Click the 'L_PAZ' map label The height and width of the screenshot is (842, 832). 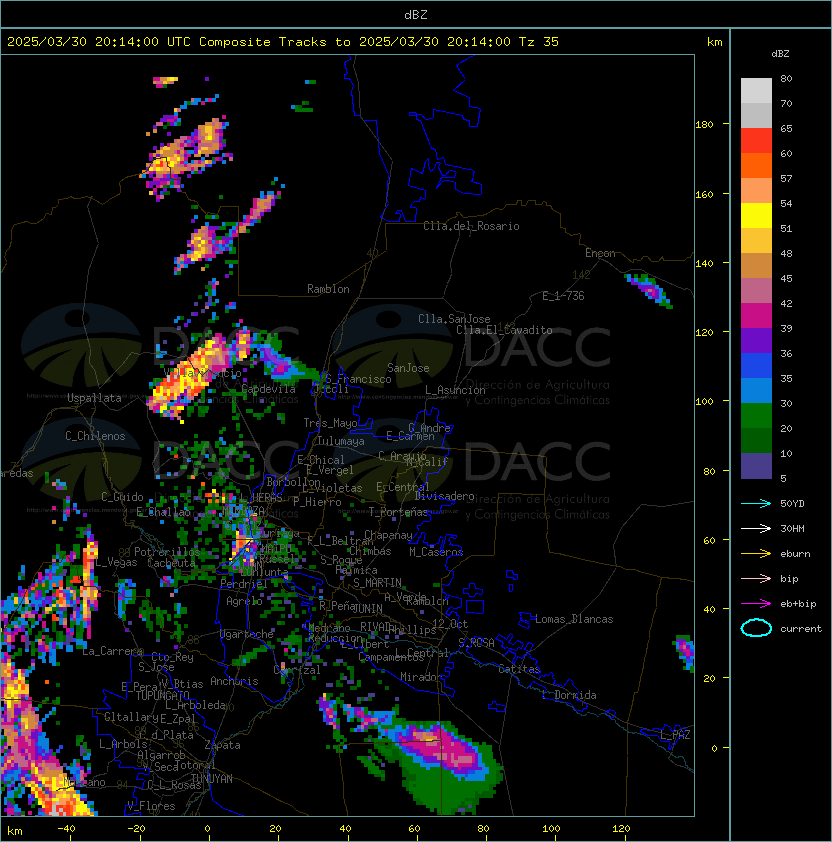click(x=675, y=735)
